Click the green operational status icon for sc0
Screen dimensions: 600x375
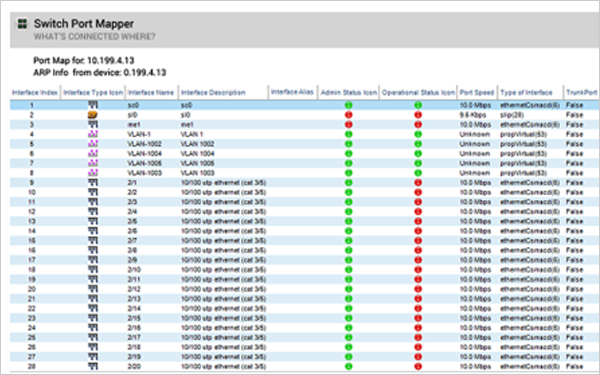[418, 105]
